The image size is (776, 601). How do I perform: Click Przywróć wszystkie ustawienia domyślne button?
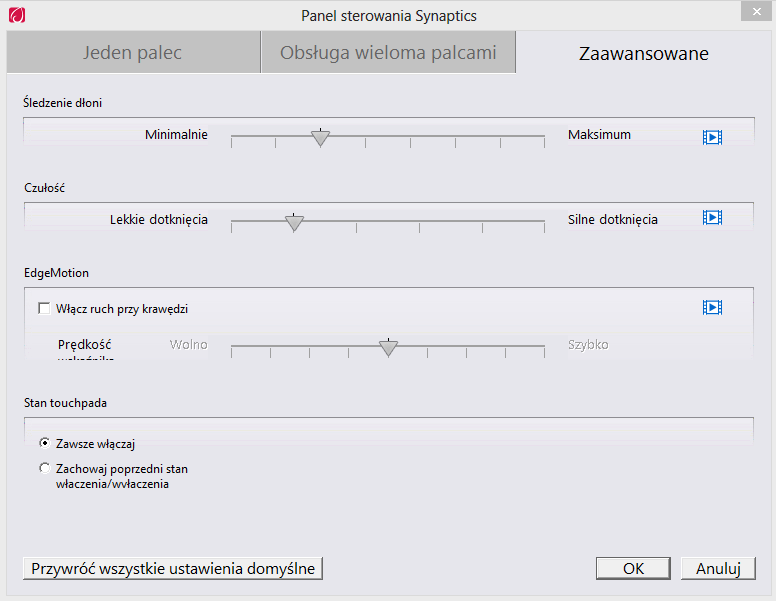173,568
